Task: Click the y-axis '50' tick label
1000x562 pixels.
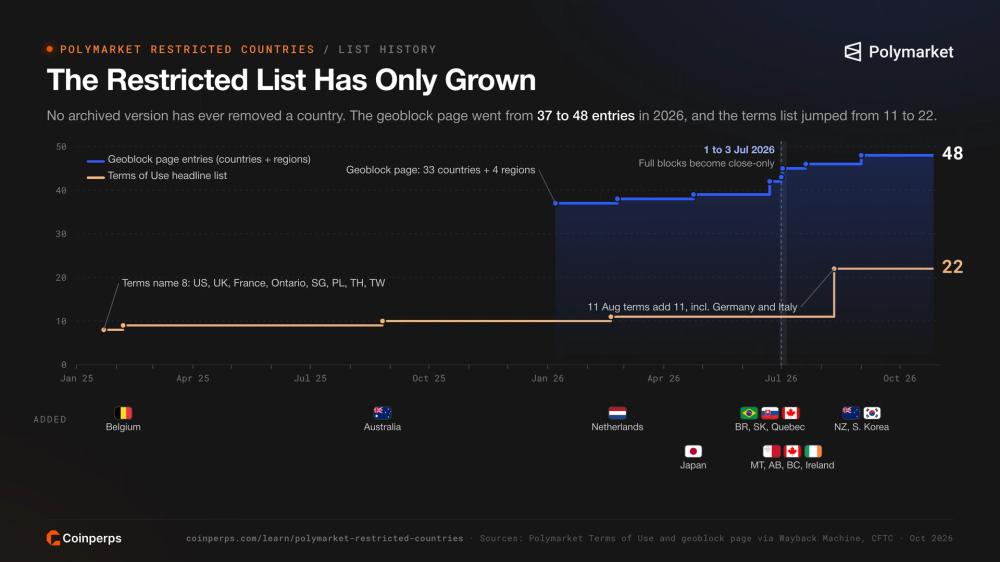Action: pyautogui.click(x=61, y=147)
